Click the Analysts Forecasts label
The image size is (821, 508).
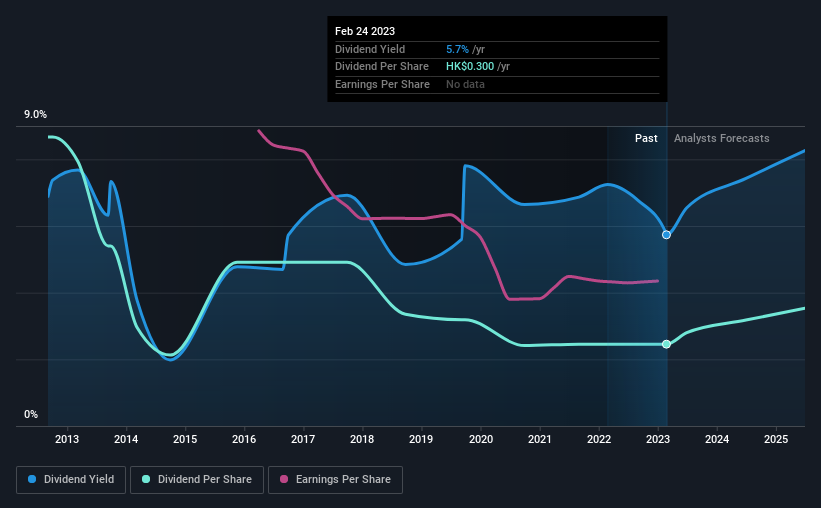click(x=722, y=138)
